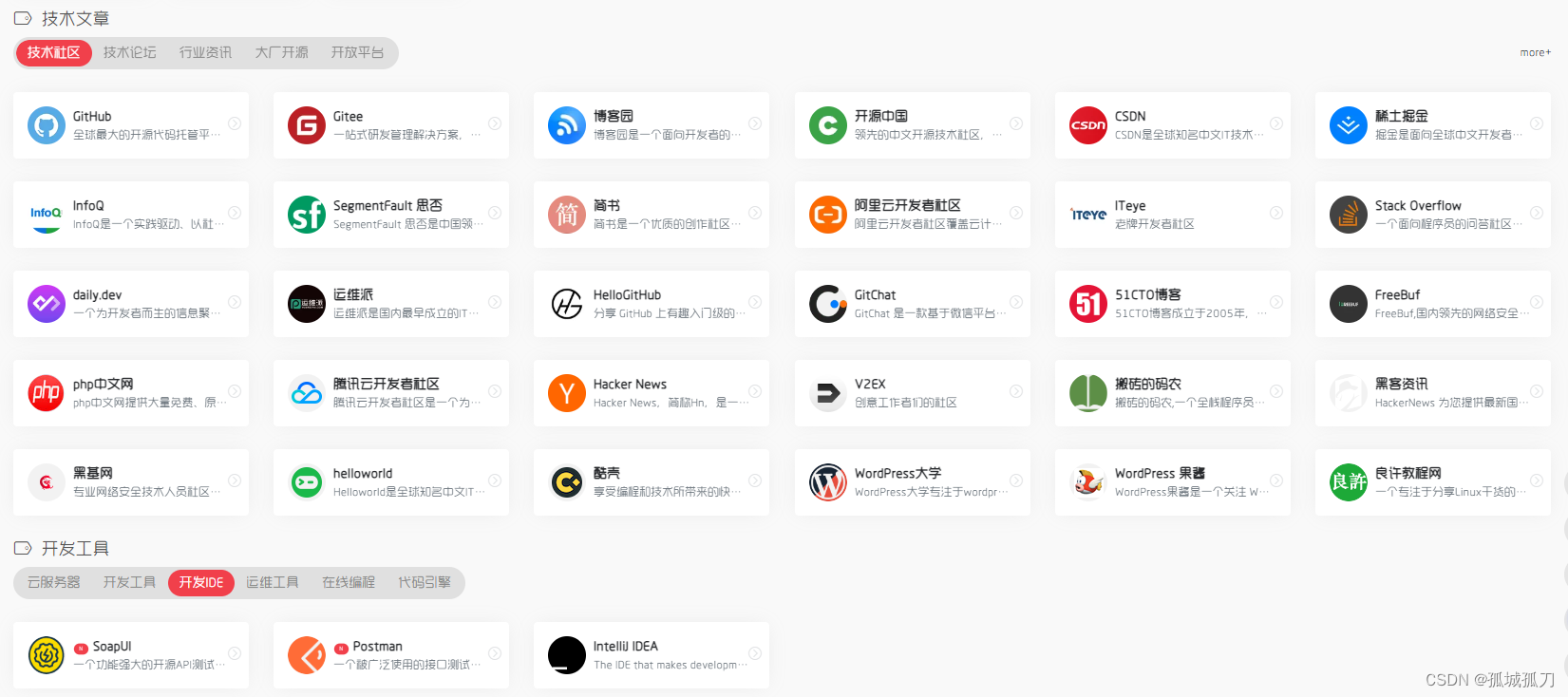Click the arrow button on Postman card
This screenshot has width=1568, height=697.
coord(495,653)
